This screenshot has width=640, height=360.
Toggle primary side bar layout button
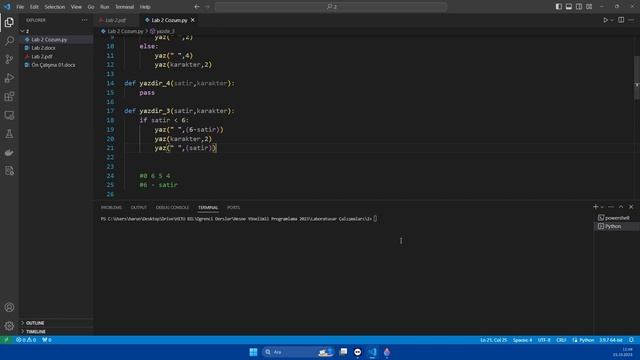pos(559,7)
